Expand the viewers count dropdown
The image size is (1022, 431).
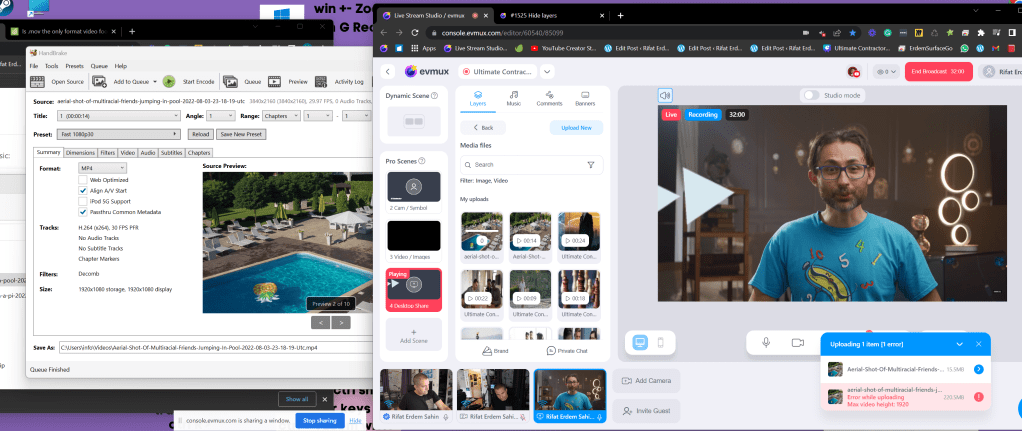click(886, 72)
